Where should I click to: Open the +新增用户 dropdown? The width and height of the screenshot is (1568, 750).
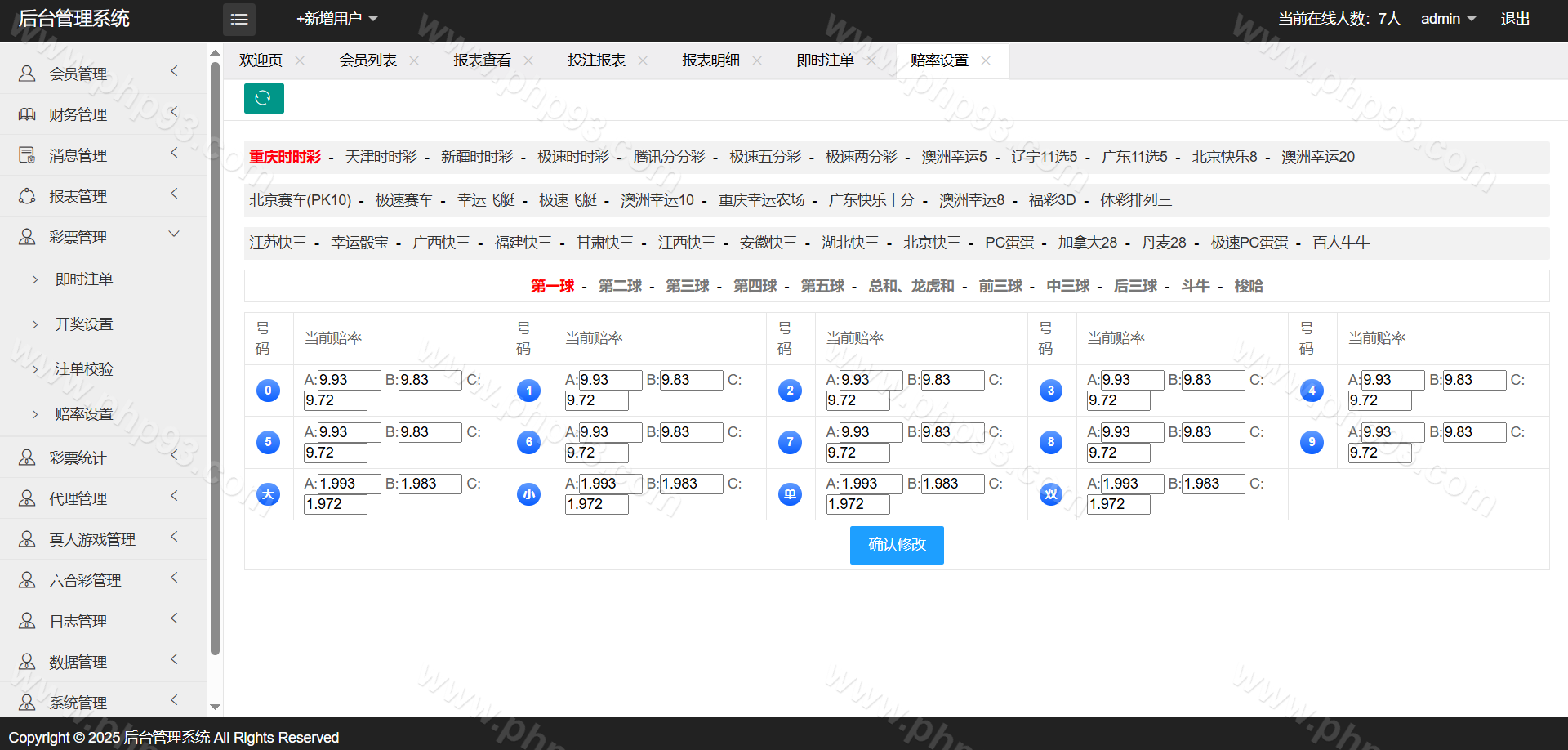pos(337,19)
